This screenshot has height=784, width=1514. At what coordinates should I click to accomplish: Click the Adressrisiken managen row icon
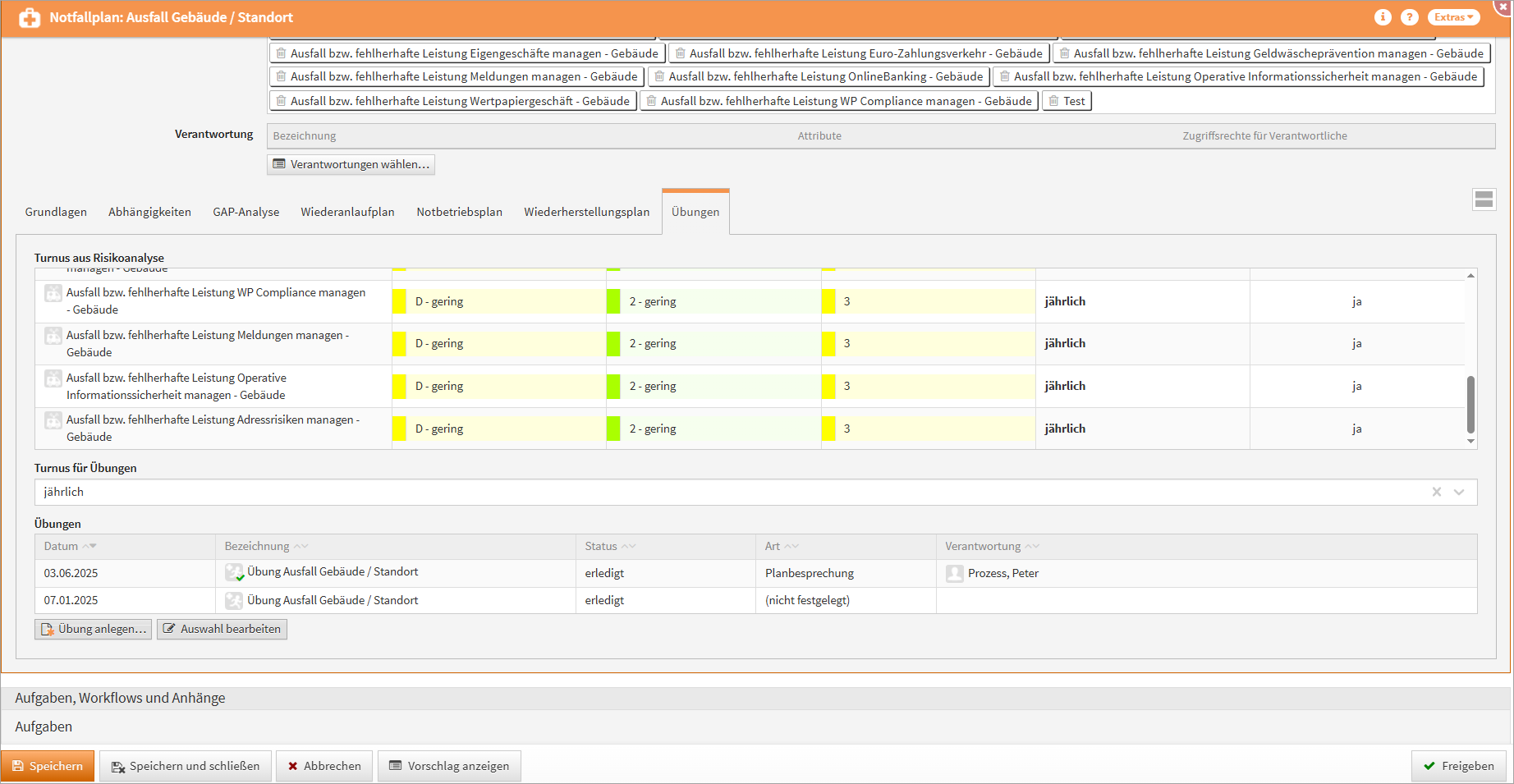53,421
